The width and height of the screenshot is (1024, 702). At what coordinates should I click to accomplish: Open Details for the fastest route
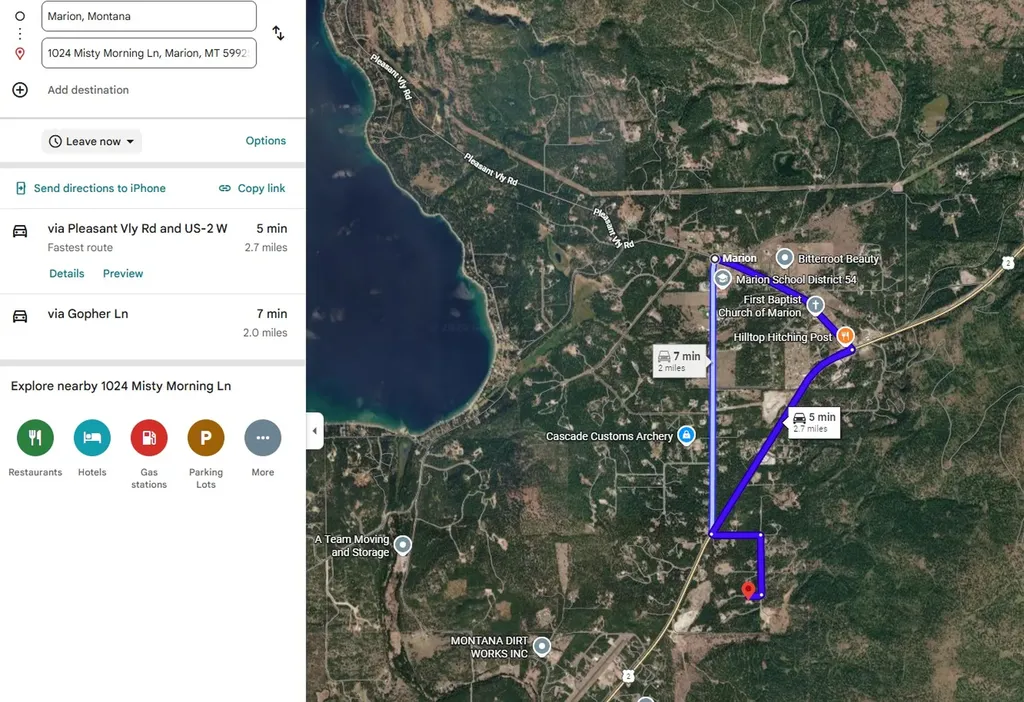[x=67, y=274]
